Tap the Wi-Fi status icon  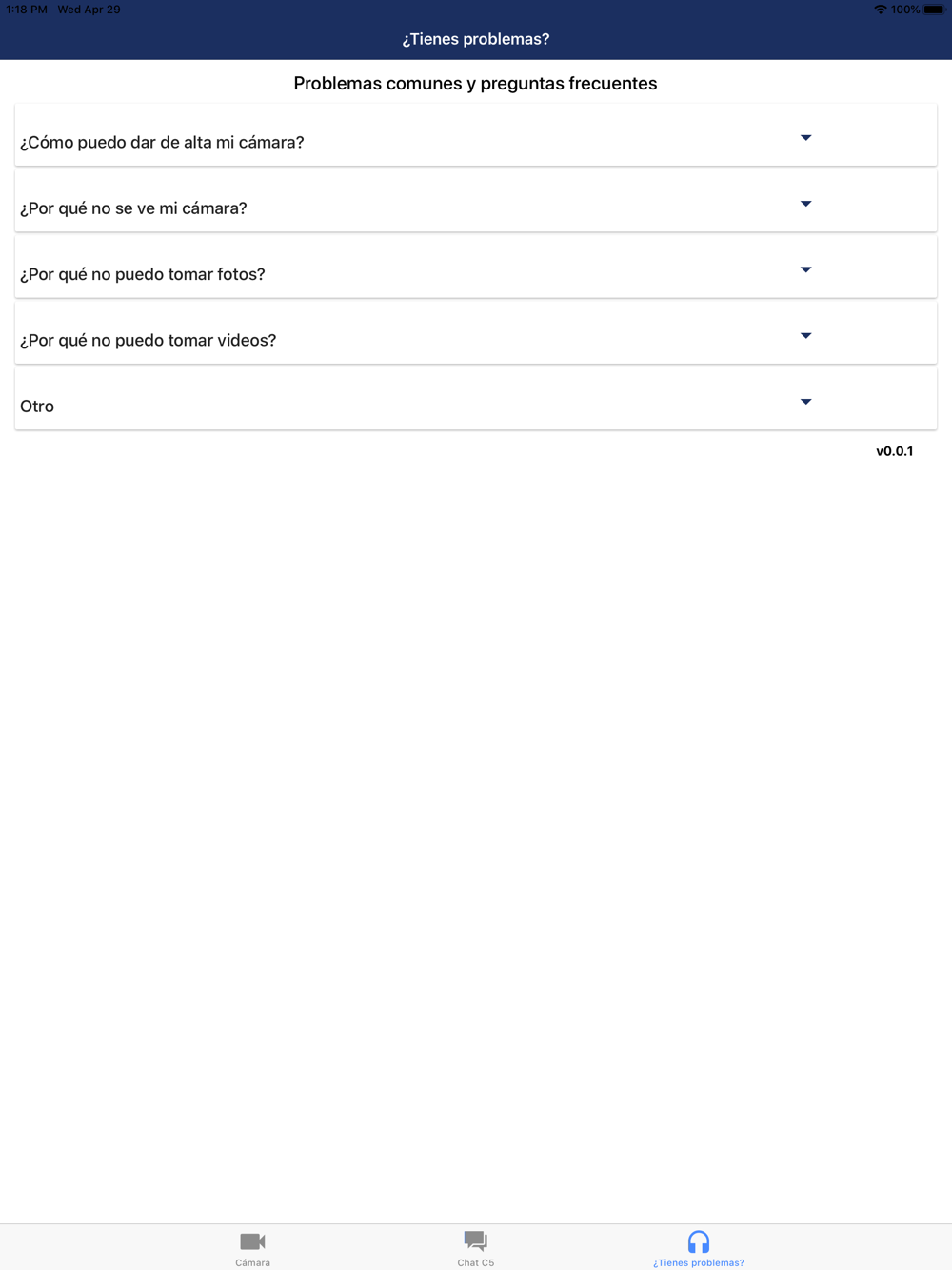[880, 10]
